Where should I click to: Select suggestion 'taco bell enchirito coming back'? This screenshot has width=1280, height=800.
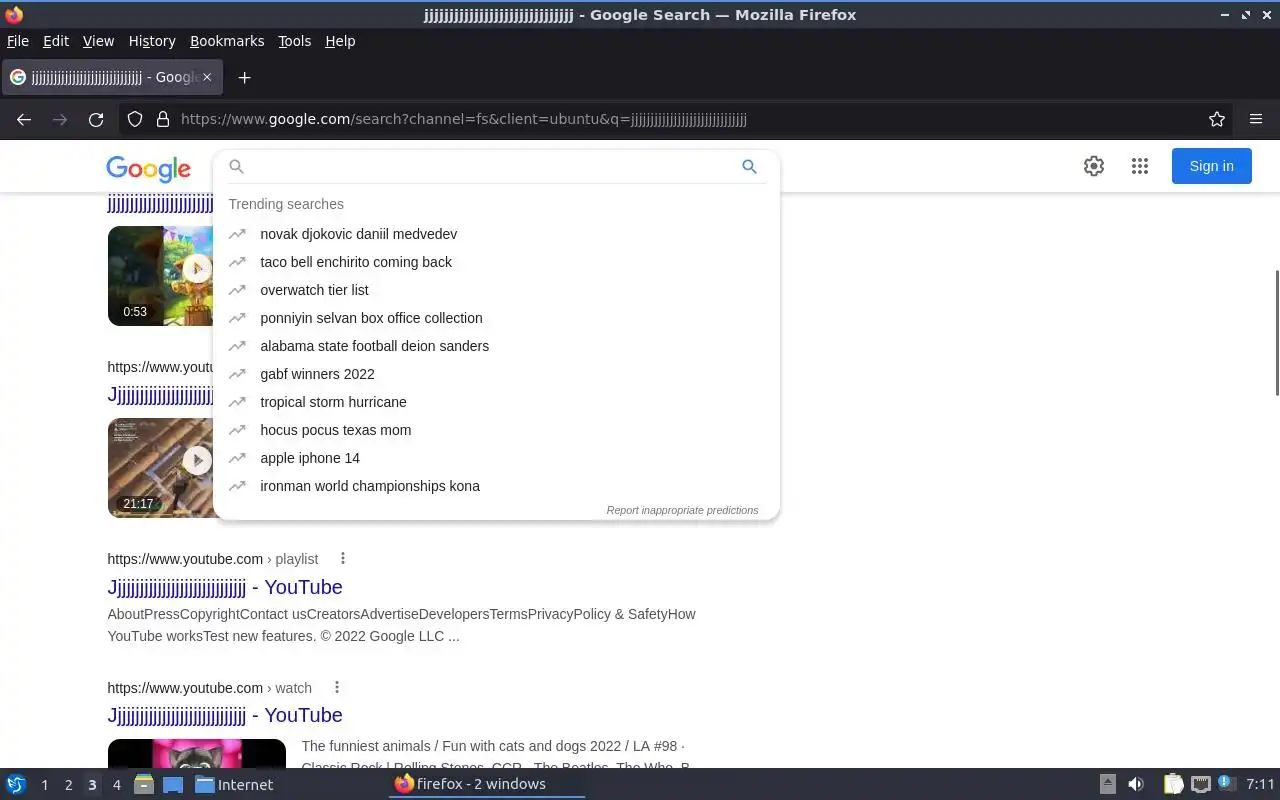[496, 262]
